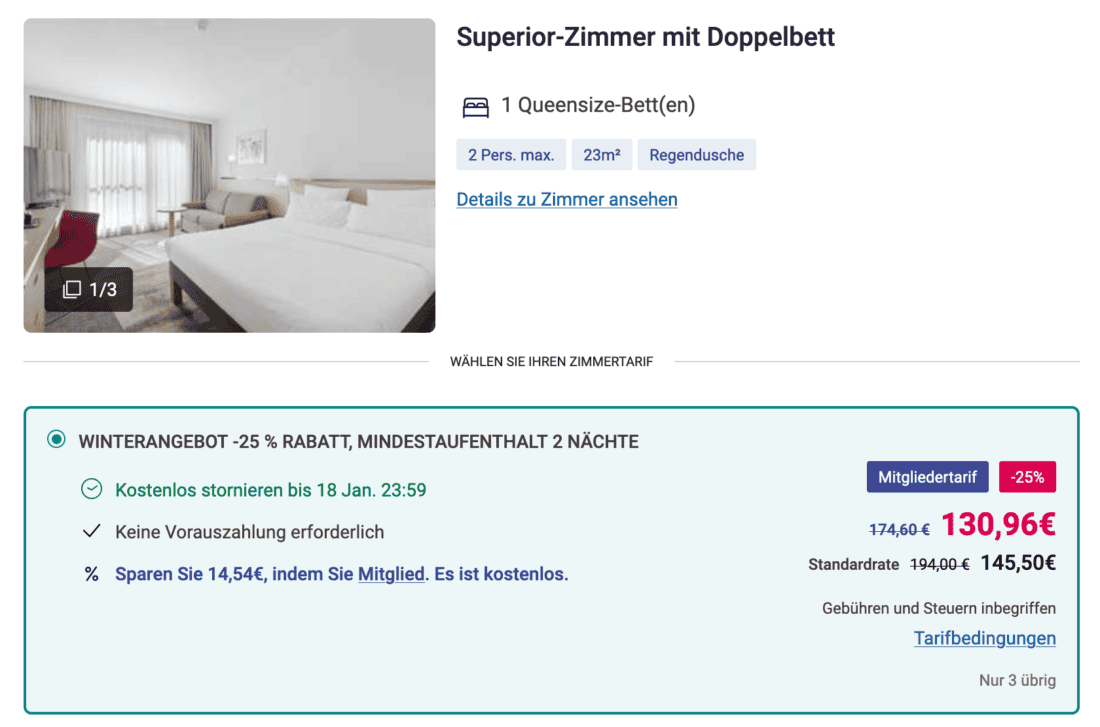
Task: Click the Mitglied membership link
Action: [391, 574]
